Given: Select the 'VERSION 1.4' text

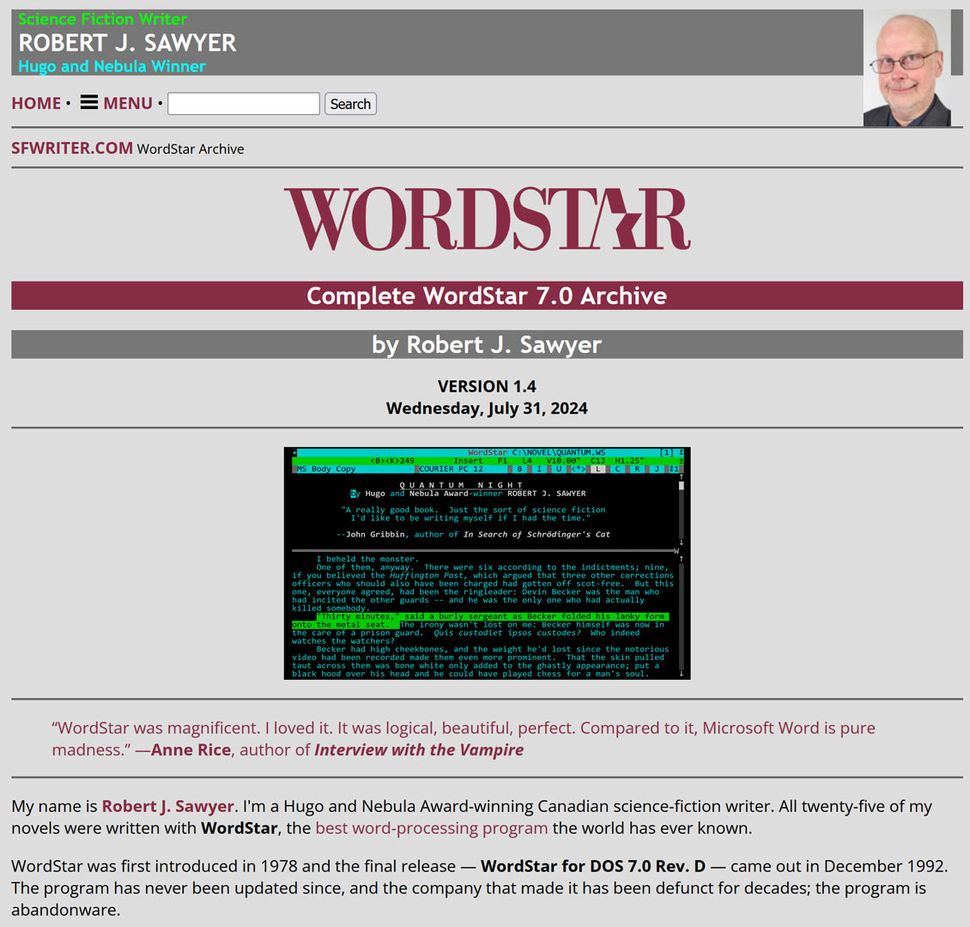Looking at the screenshot, I should point(487,386).
